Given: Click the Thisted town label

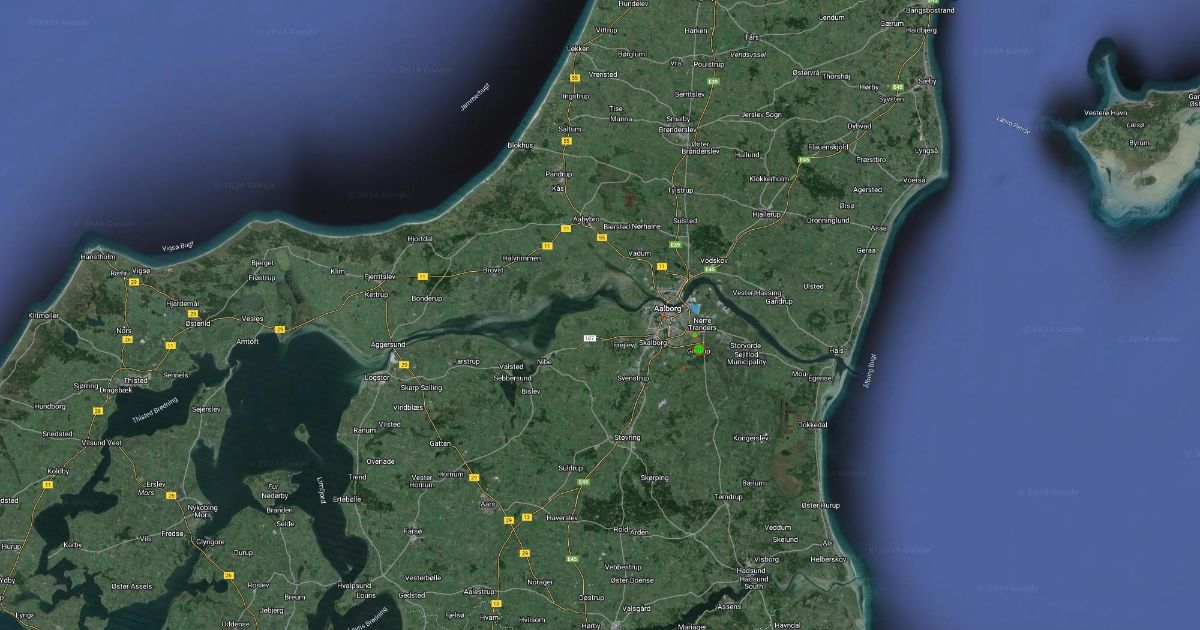Looking at the screenshot, I should point(135,380).
